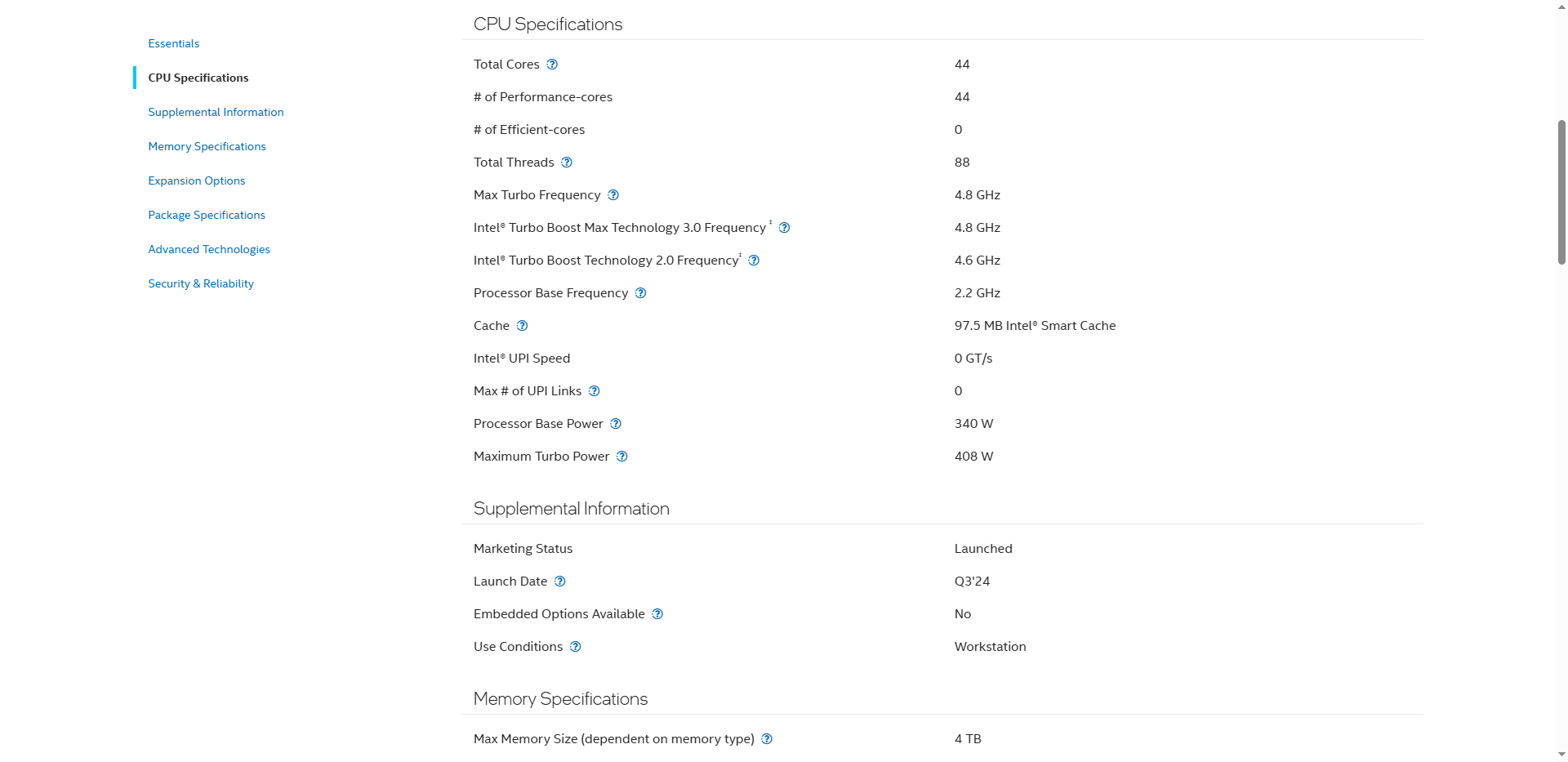Image resolution: width=1568 pixels, height=762 pixels.
Task: Open the Processor Base Power help icon
Action: (616, 424)
